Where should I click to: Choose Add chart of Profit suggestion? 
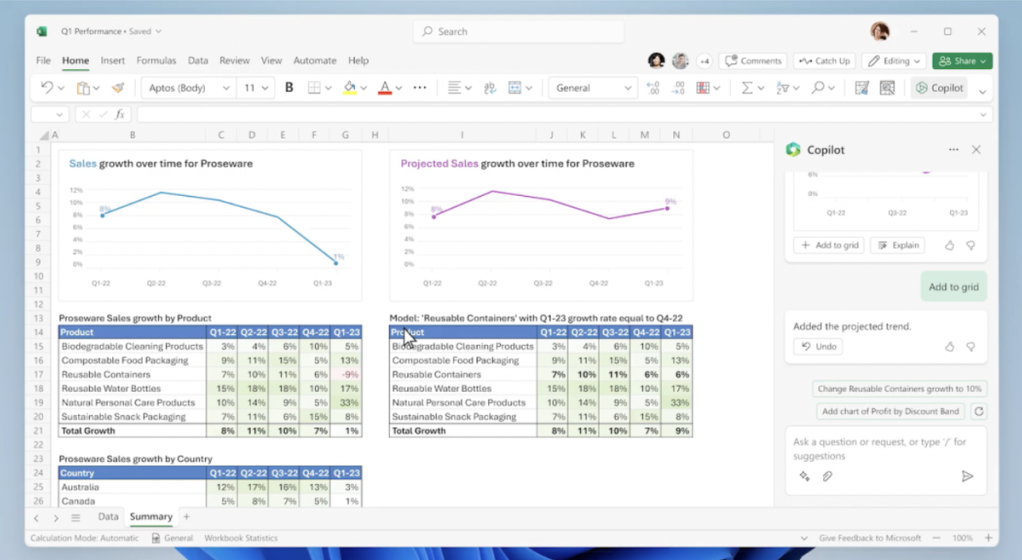(890, 411)
